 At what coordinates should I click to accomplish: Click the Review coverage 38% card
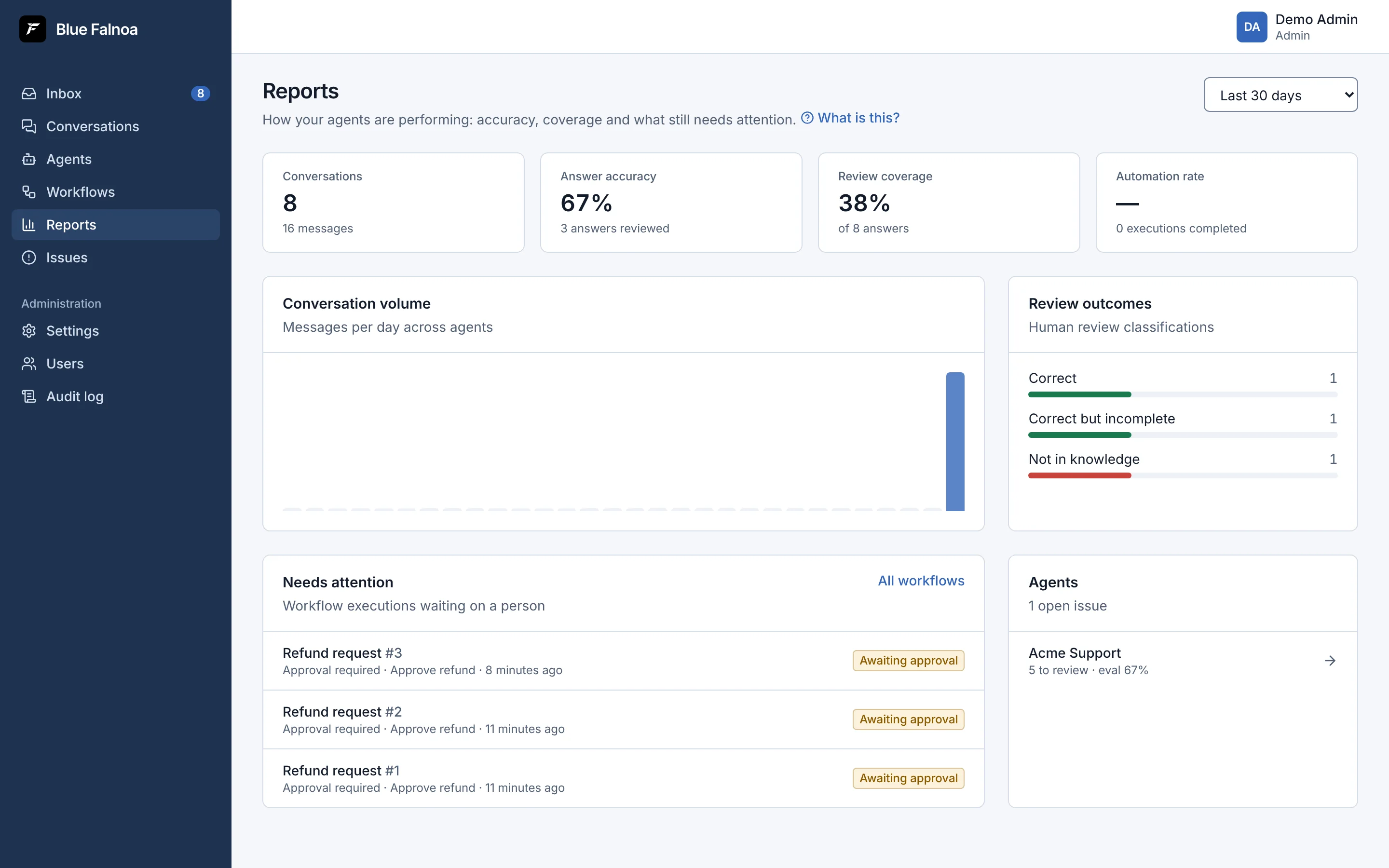tap(949, 202)
